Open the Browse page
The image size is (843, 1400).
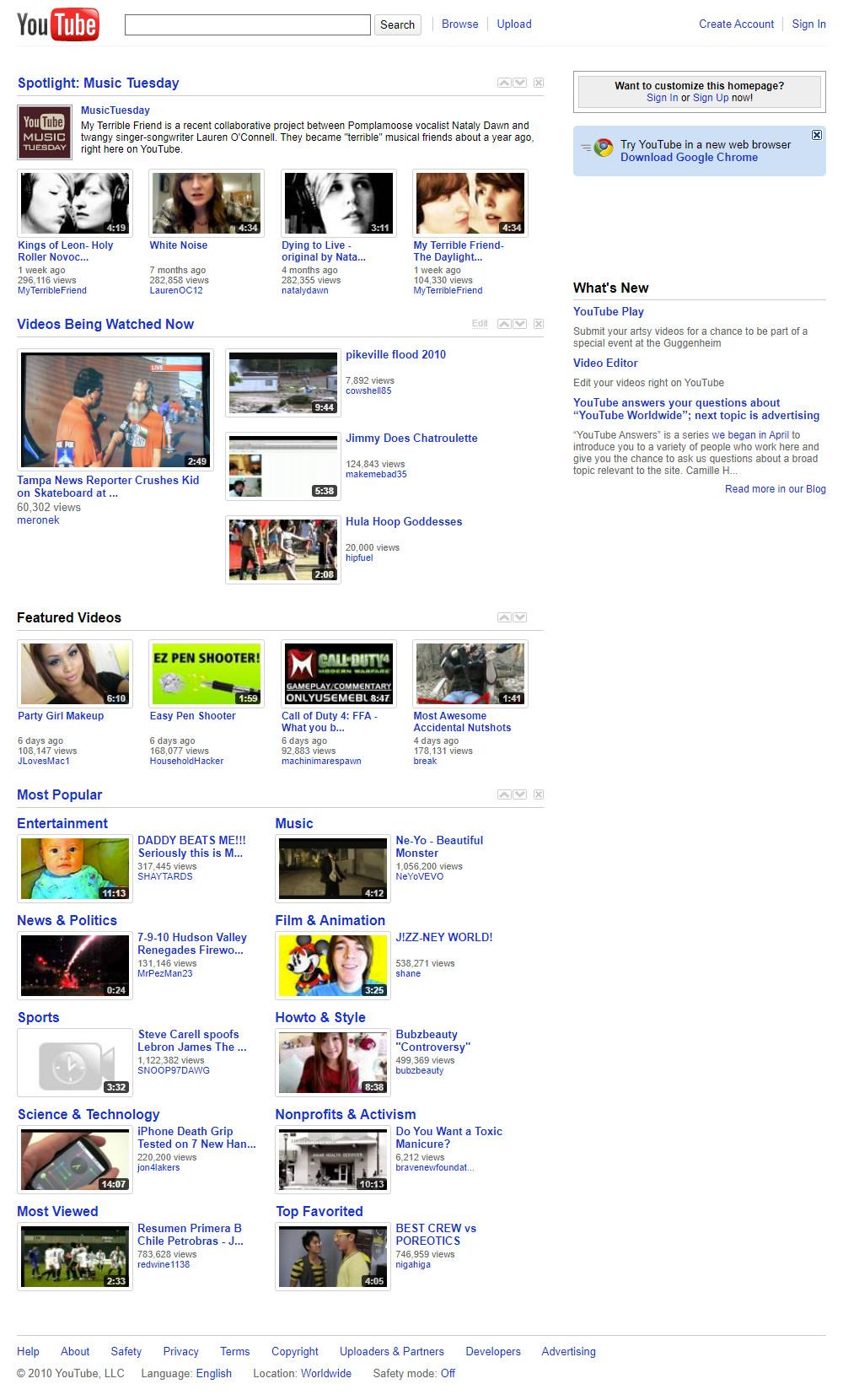[460, 24]
